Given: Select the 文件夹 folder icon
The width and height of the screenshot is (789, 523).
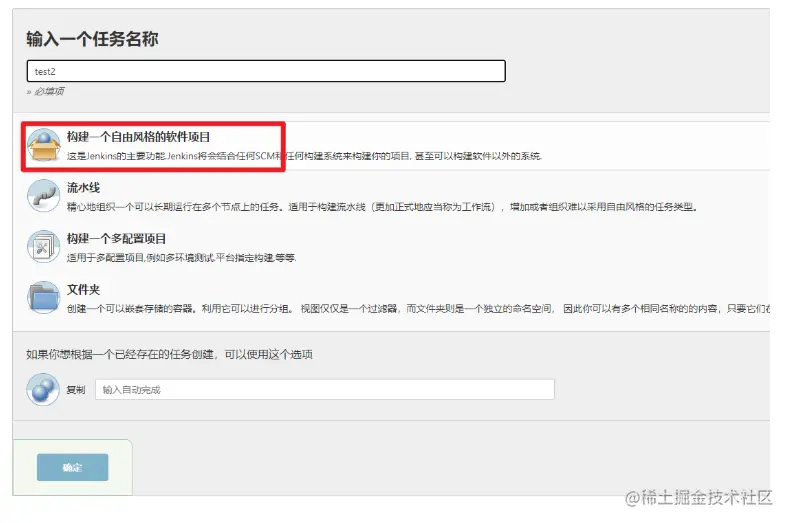Looking at the screenshot, I should 44,297.
